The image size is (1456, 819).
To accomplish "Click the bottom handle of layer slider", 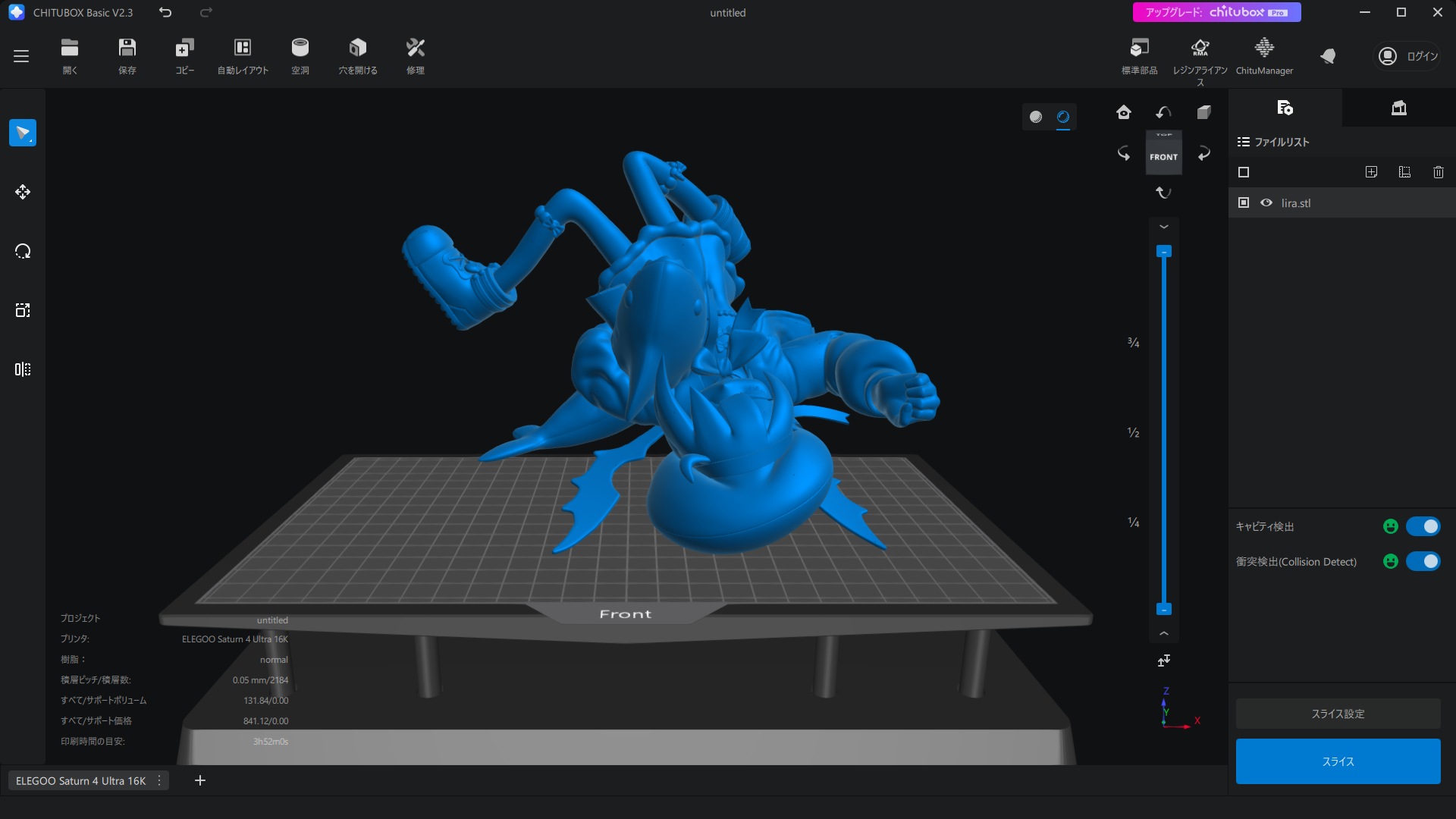I will click(1164, 609).
